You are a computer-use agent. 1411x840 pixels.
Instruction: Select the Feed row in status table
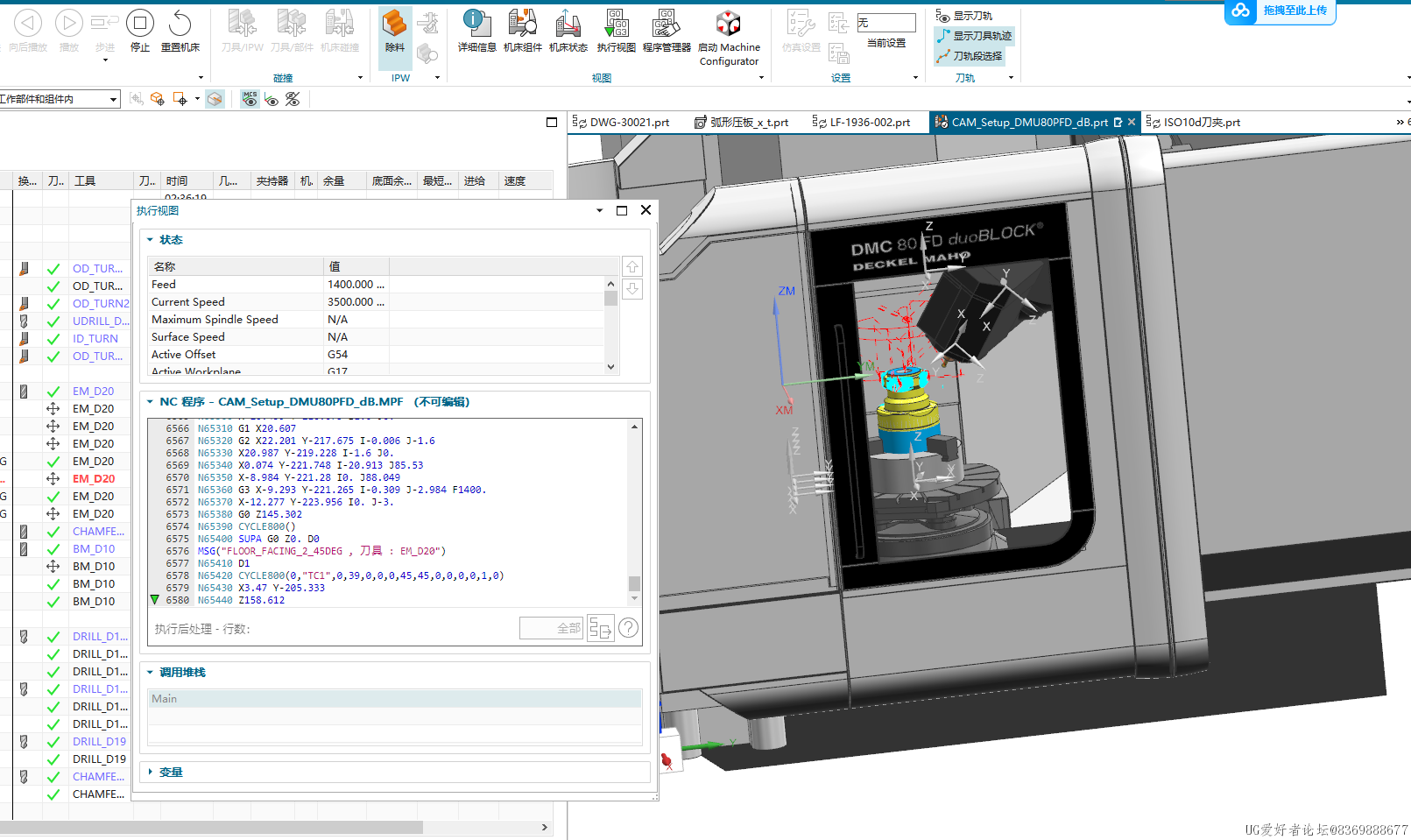point(376,285)
